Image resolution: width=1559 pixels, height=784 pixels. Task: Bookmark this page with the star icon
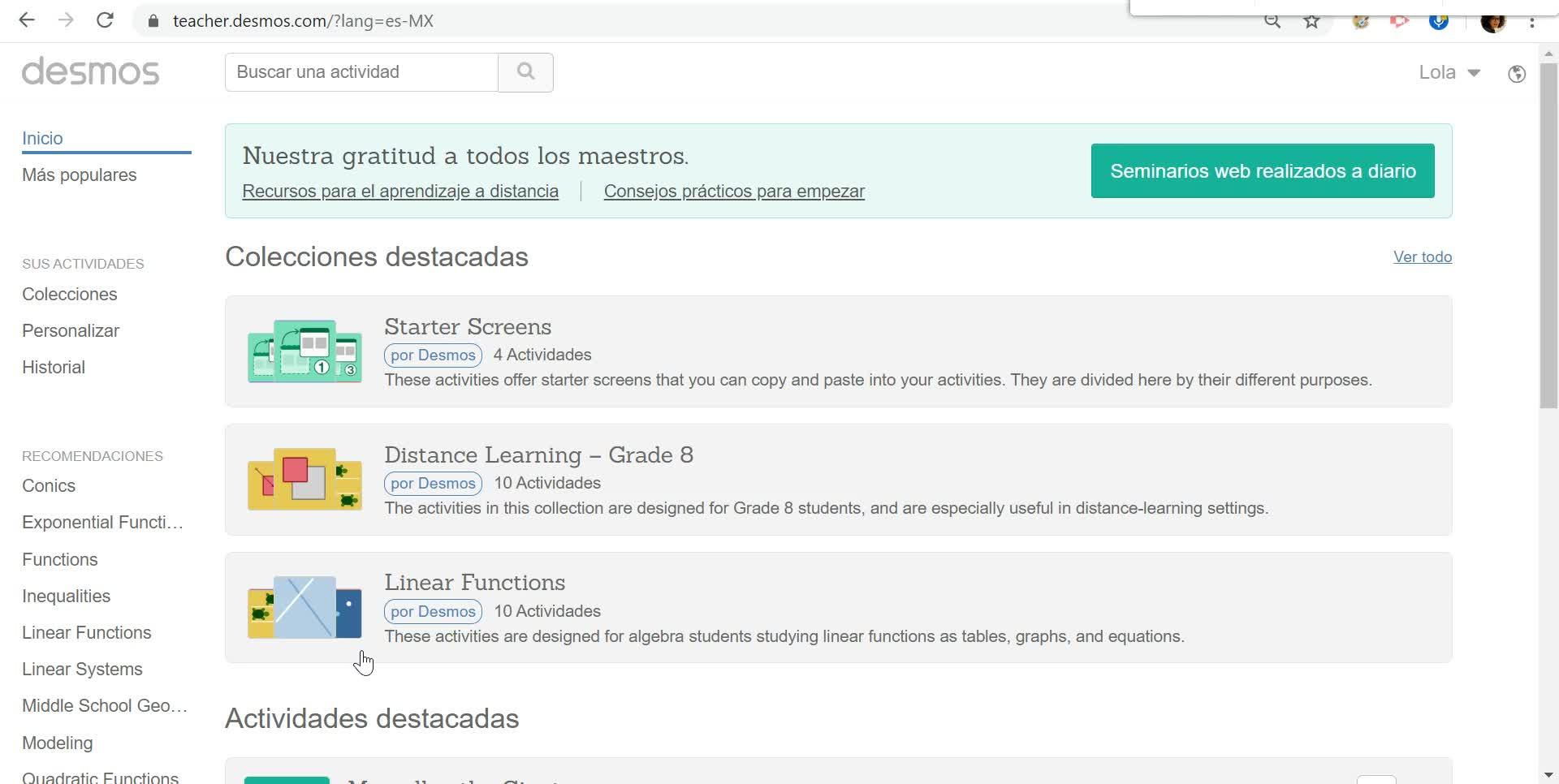coord(1312,22)
